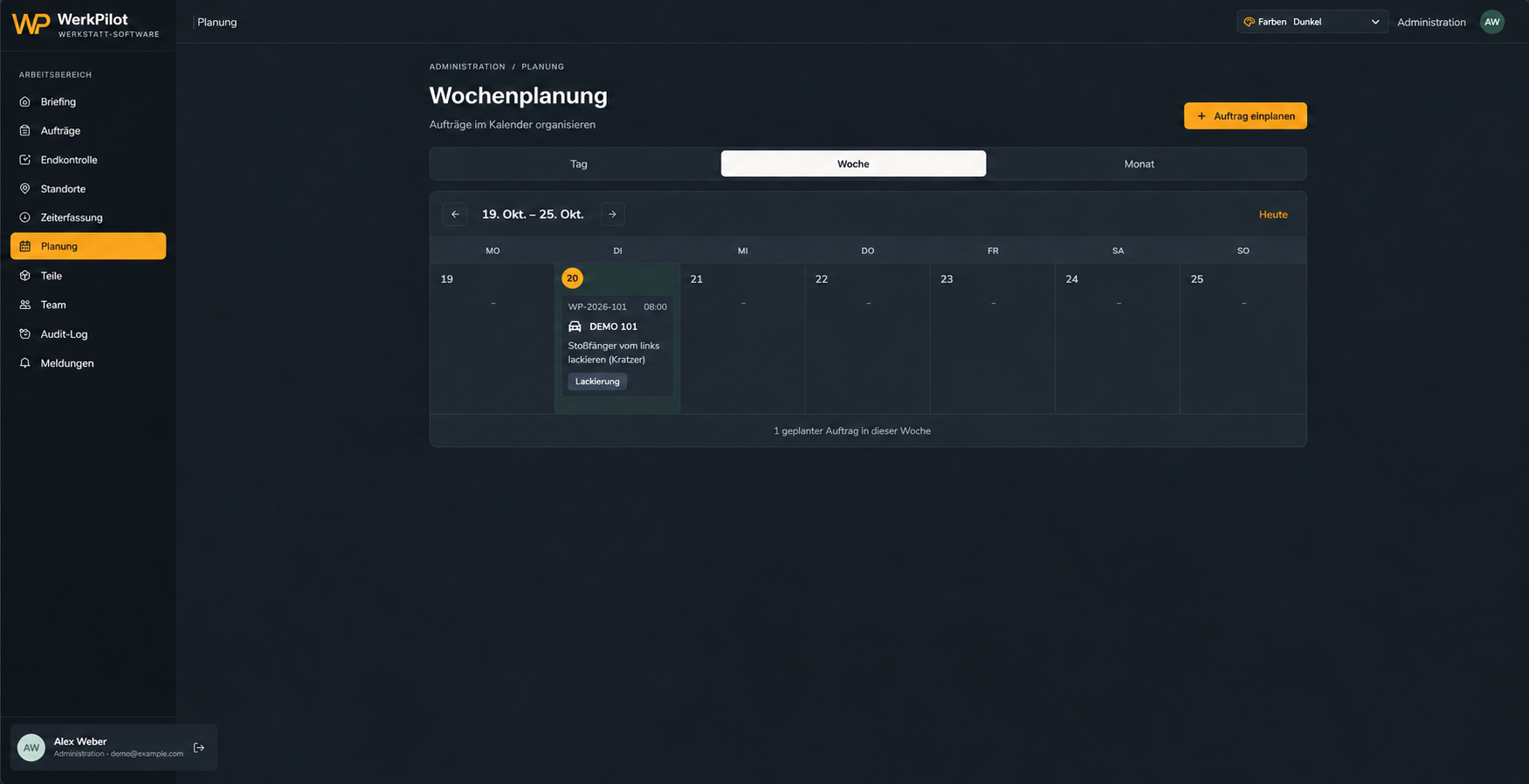Click the Aufträge clipboard icon
Image resolution: width=1529 pixels, height=784 pixels.
25,131
